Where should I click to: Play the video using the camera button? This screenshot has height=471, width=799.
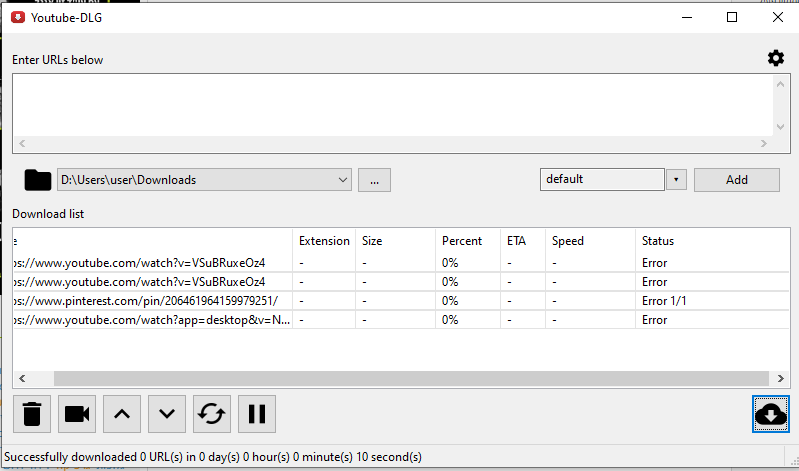tap(77, 414)
